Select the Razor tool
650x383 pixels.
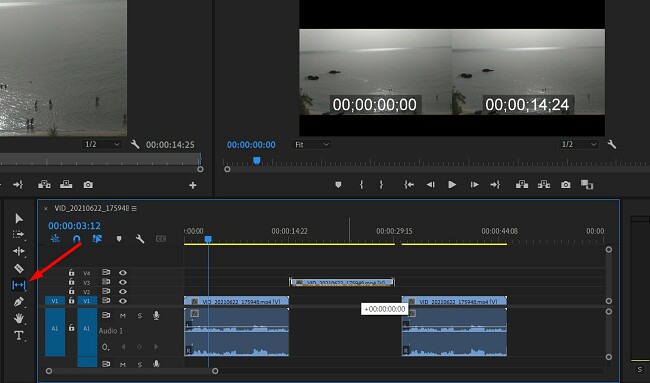(x=19, y=268)
